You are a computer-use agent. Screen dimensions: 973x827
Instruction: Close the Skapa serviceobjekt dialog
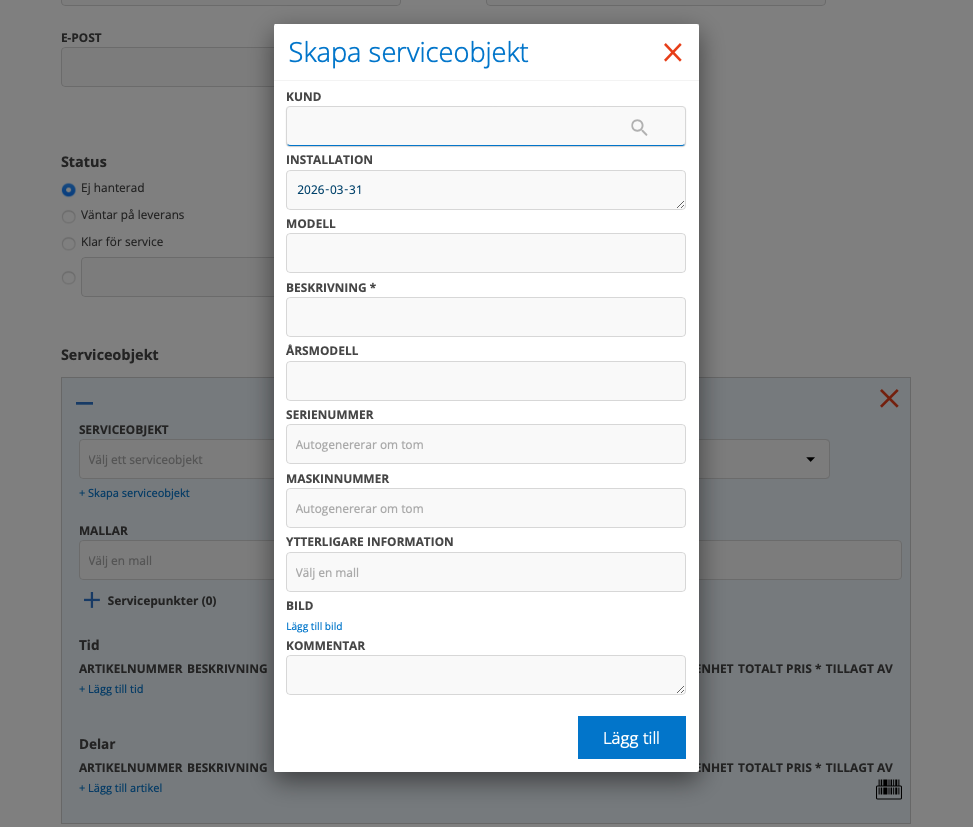(x=672, y=53)
